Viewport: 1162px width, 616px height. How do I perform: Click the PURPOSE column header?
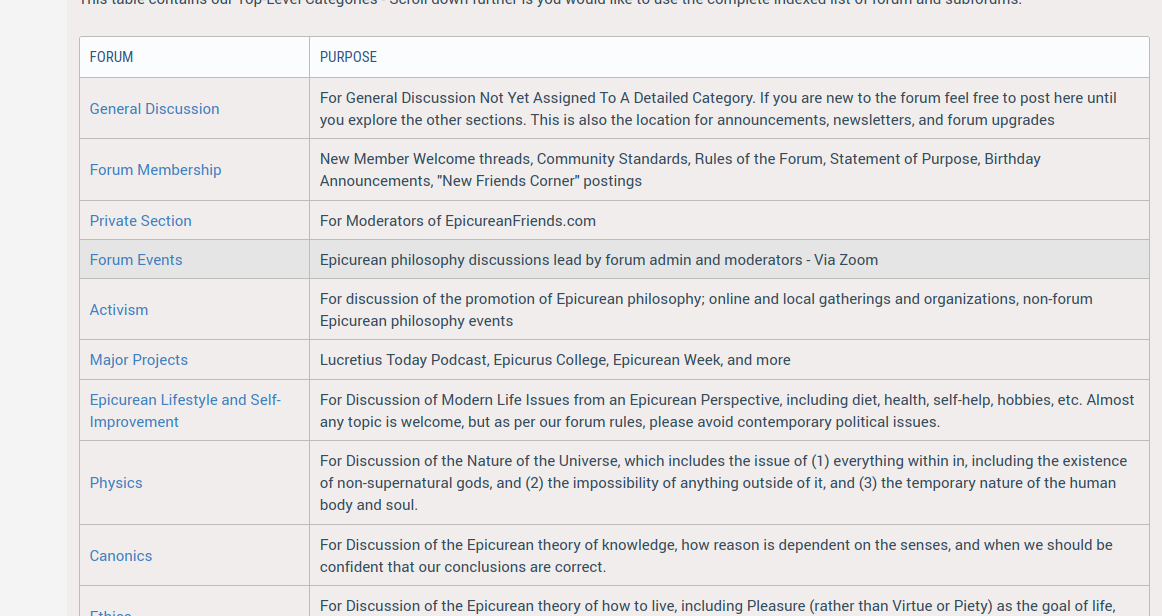pos(348,57)
